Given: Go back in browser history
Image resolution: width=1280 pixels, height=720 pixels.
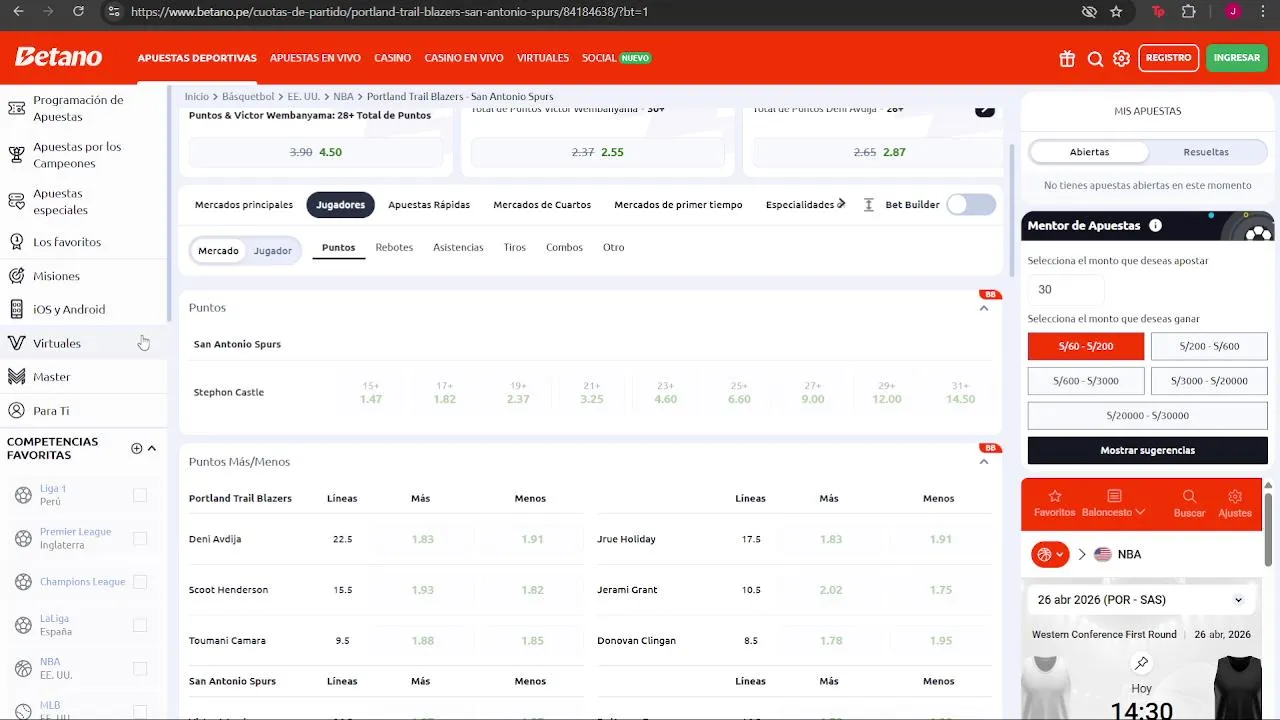Looking at the screenshot, I should point(18,12).
